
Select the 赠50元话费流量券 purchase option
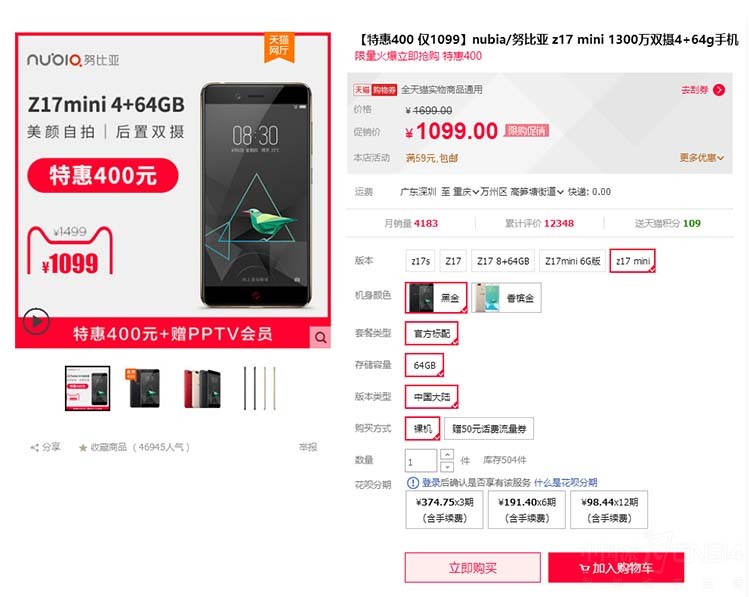[x=489, y=429]
